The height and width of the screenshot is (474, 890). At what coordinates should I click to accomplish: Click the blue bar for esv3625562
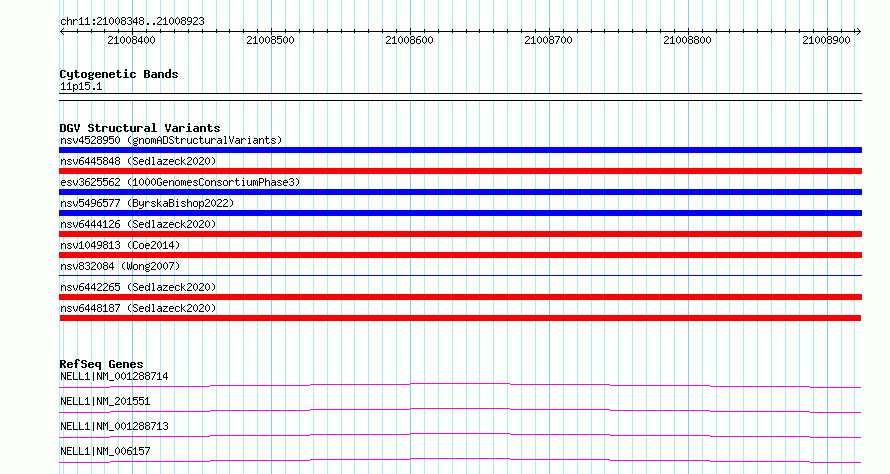(x=460, y=192)
